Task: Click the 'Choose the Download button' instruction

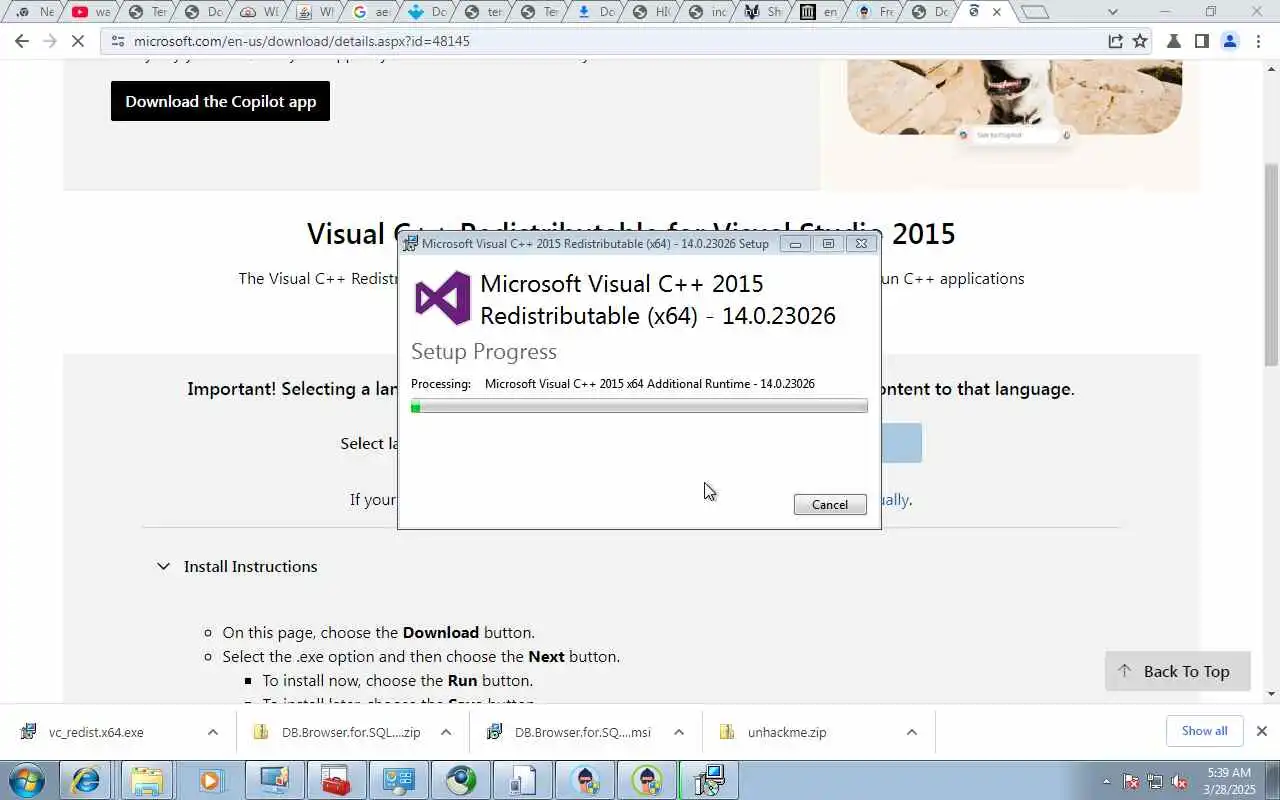Action: tap(378, 632)
